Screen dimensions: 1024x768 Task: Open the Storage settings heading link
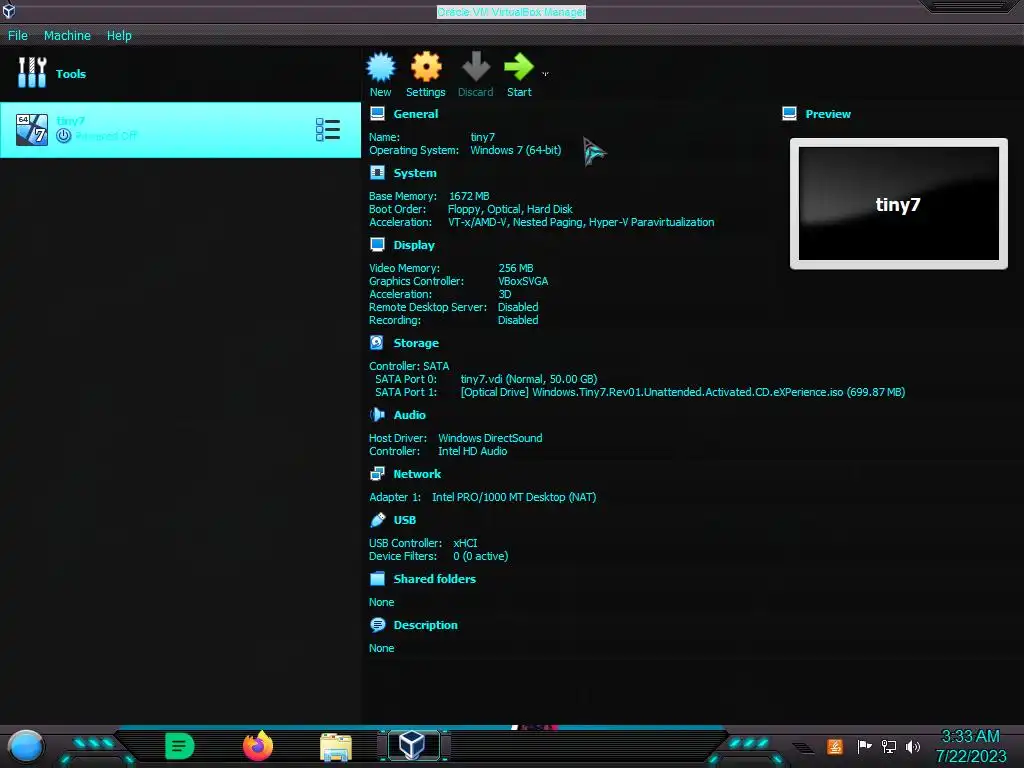tap(416, 343)
